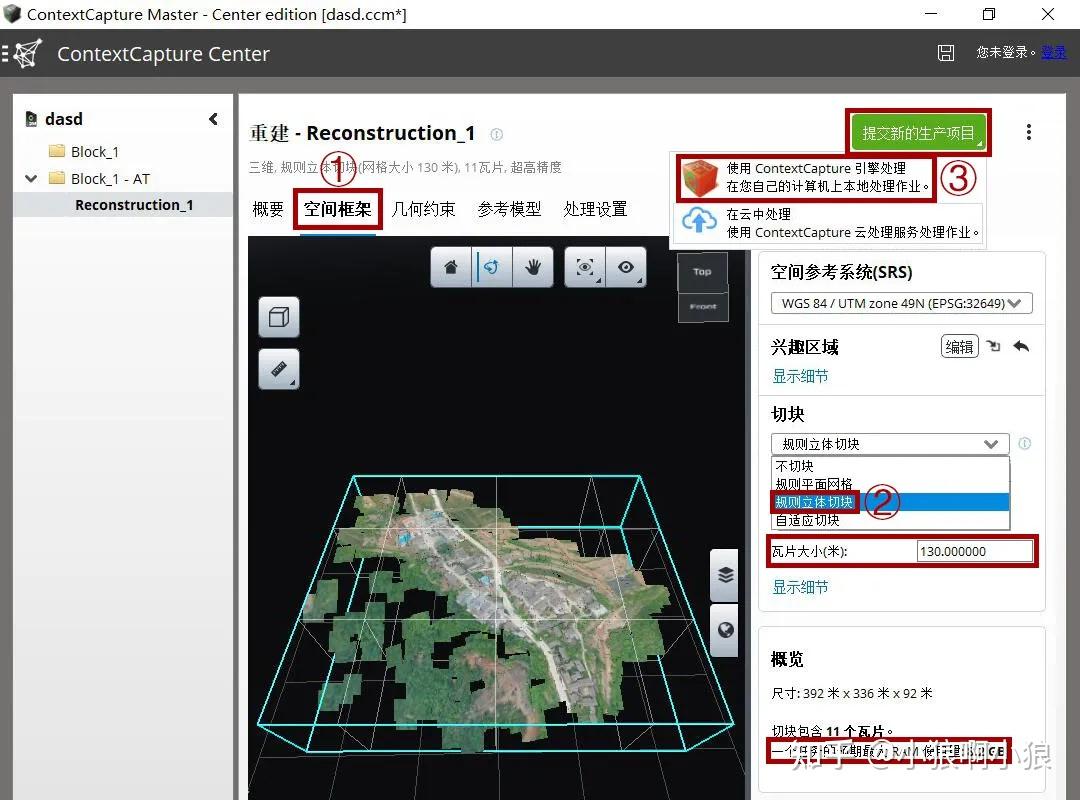Viewport: 1080px width, 800px height.
Task: Switch to Top view
Action: click(701, 270)
